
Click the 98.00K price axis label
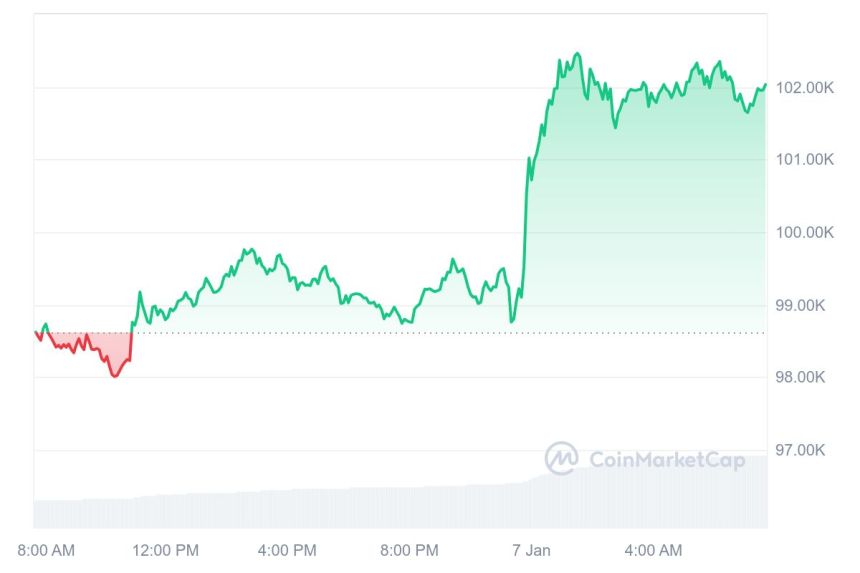point(805,378)
